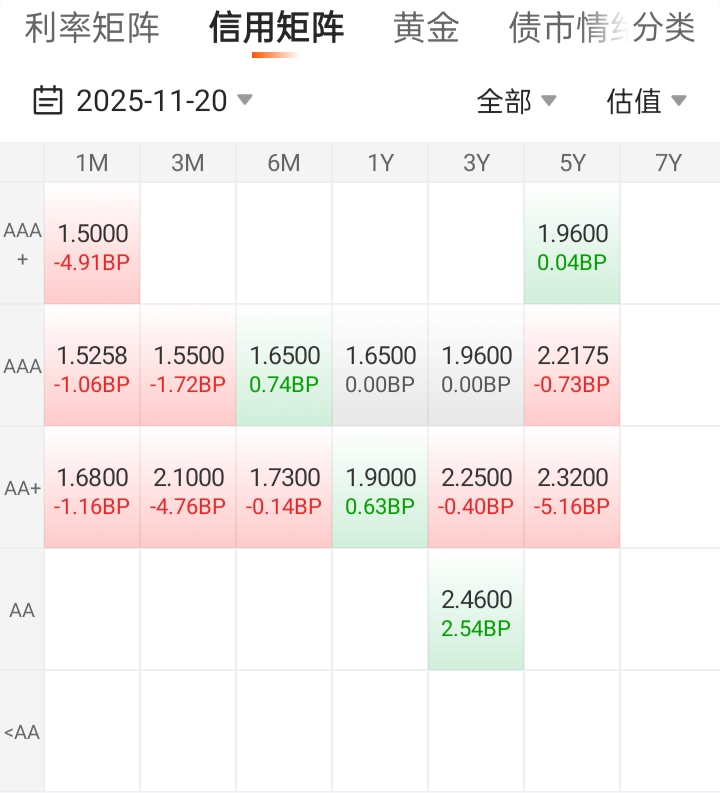Switch to the 黄金 tab

point(426,28)
